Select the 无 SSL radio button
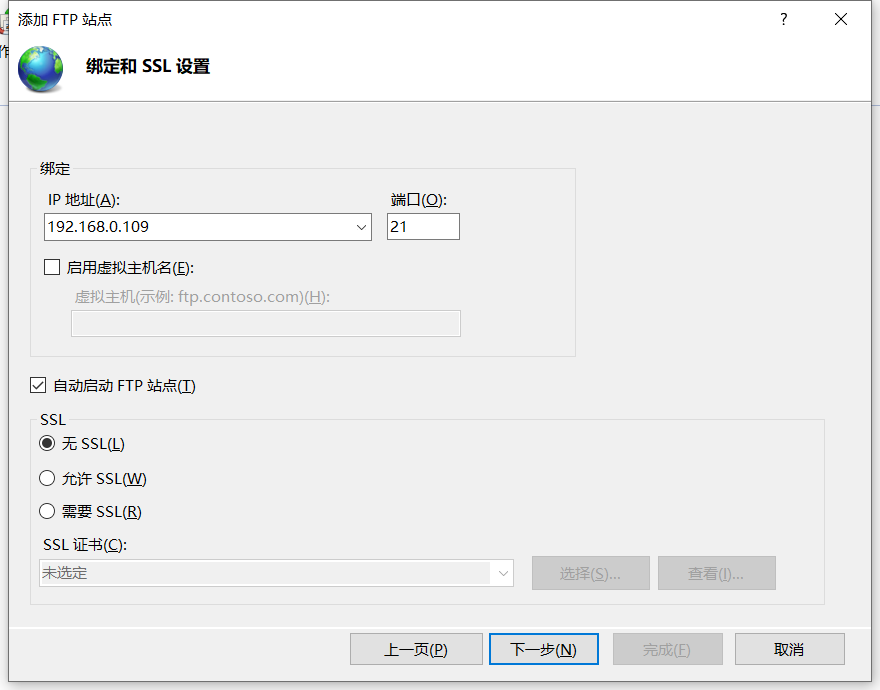 [x=46, y=443]
